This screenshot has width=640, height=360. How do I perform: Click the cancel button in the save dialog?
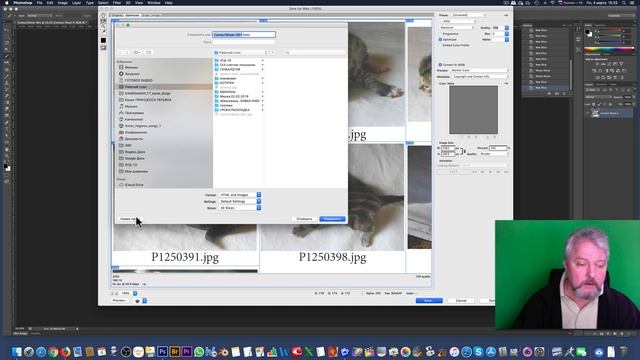click(304, 219)
